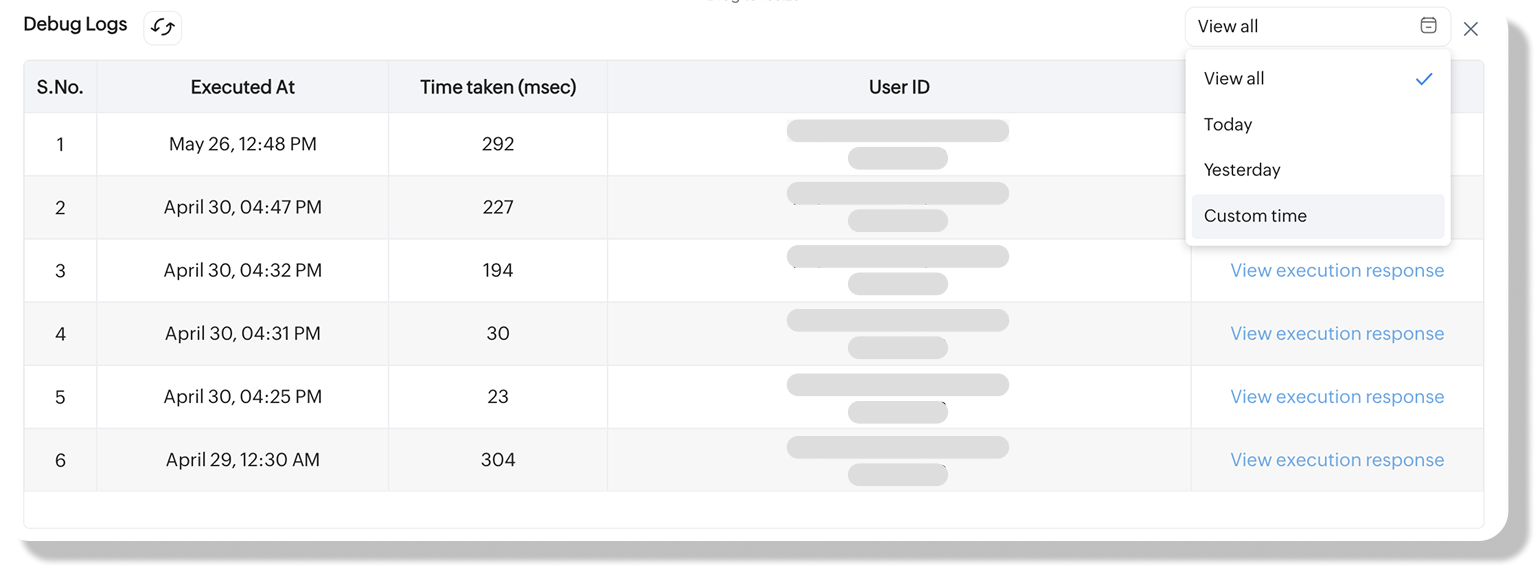1536x568 pixels.
Task: Click the S.No. column header
Action: 60,87
